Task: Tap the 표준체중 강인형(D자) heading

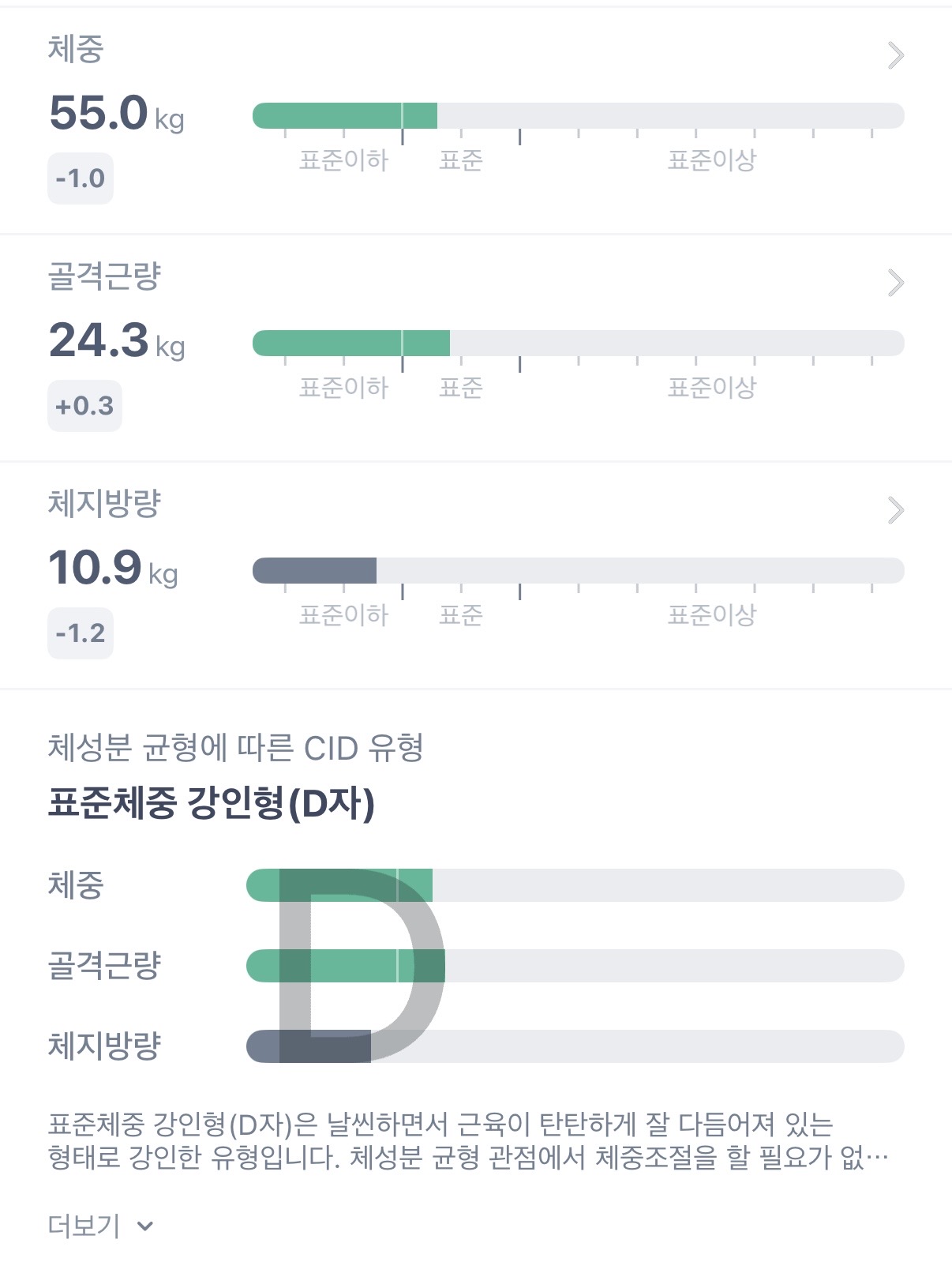Action: (x=211, y=803)
